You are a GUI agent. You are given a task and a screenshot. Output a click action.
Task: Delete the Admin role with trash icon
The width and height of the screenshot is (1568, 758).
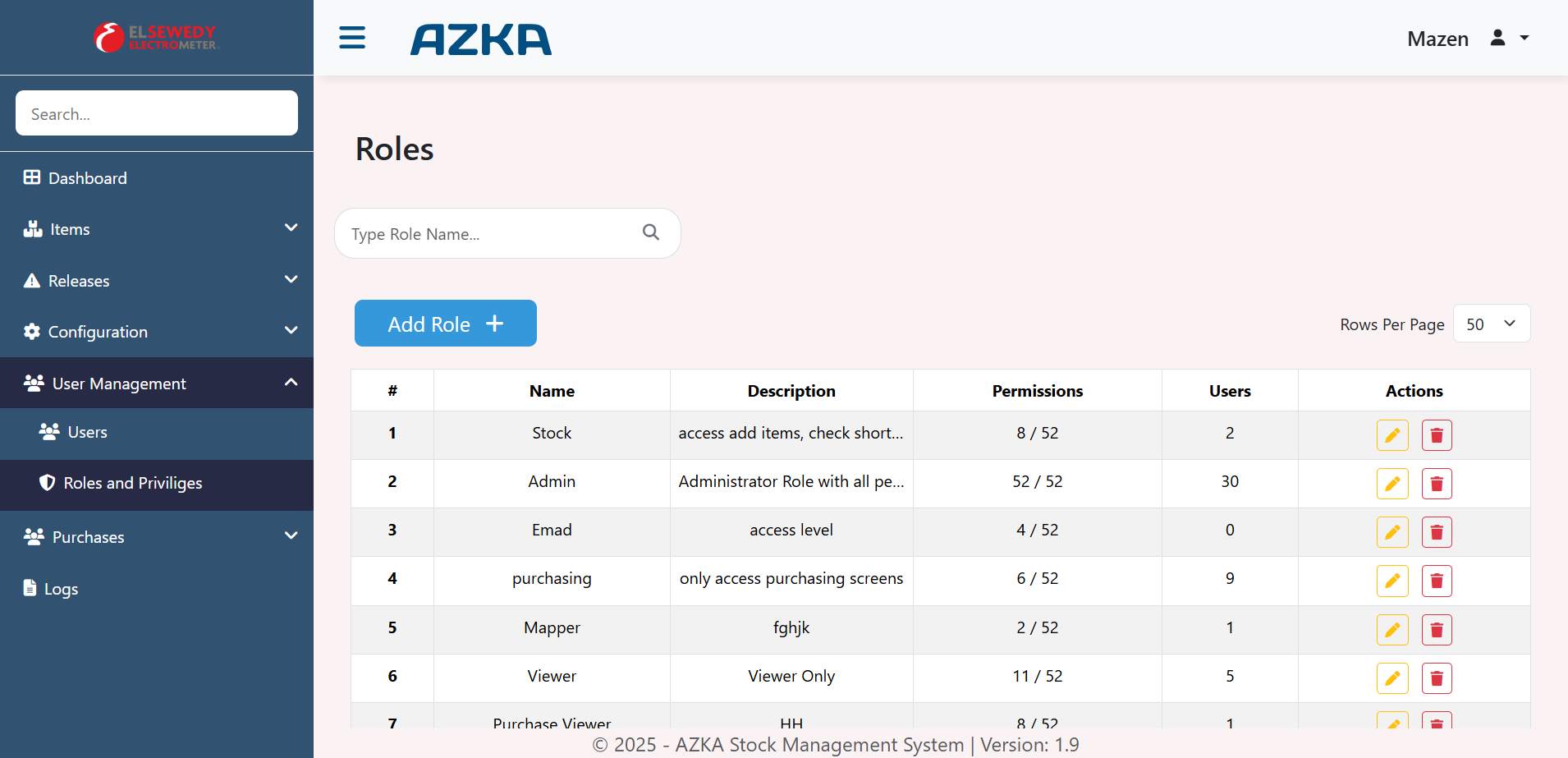(x=1437, y=484)
